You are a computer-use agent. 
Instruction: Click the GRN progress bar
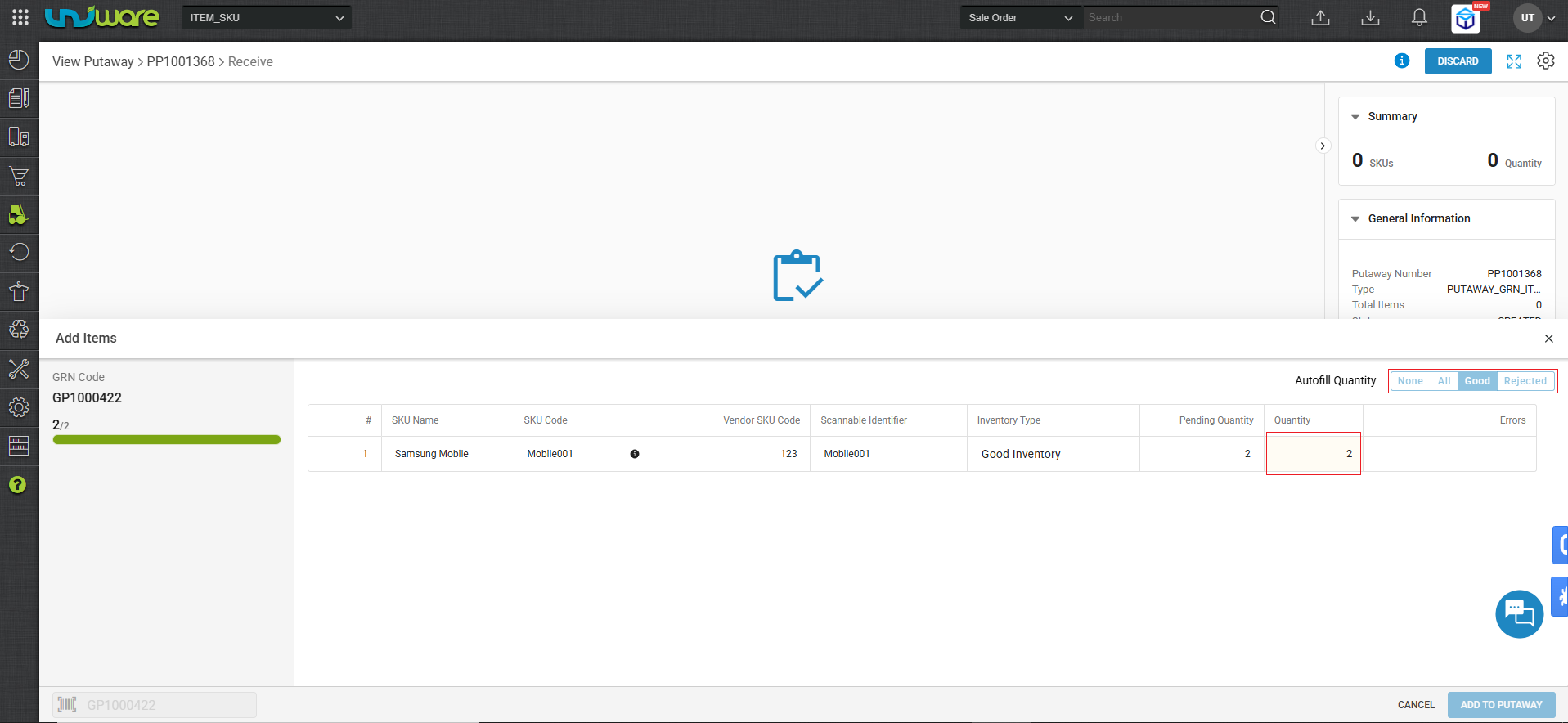pyautogui.click(x=167, y=440)
